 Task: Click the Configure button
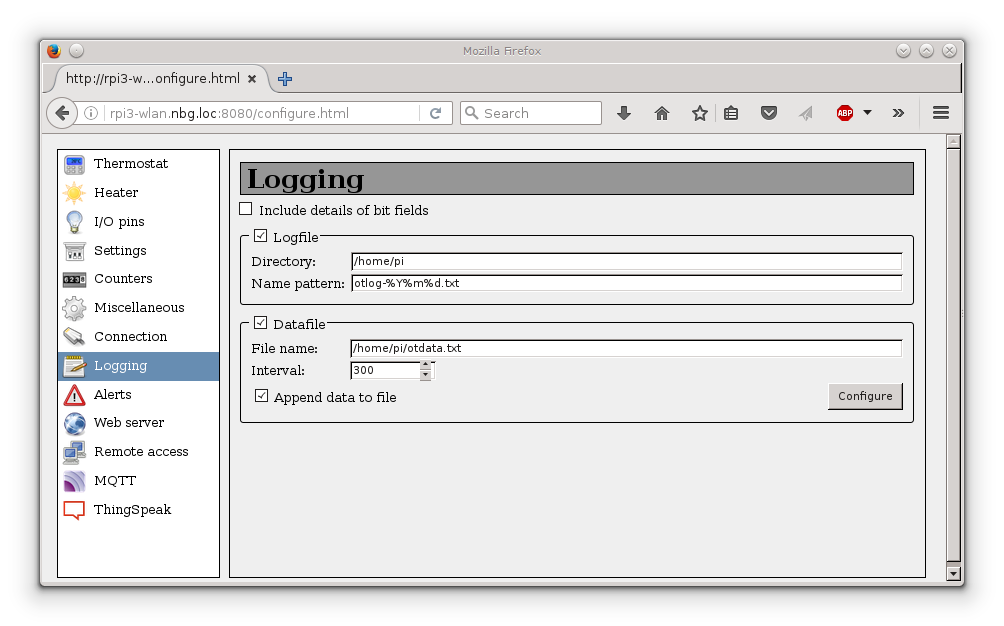point(865,396)
